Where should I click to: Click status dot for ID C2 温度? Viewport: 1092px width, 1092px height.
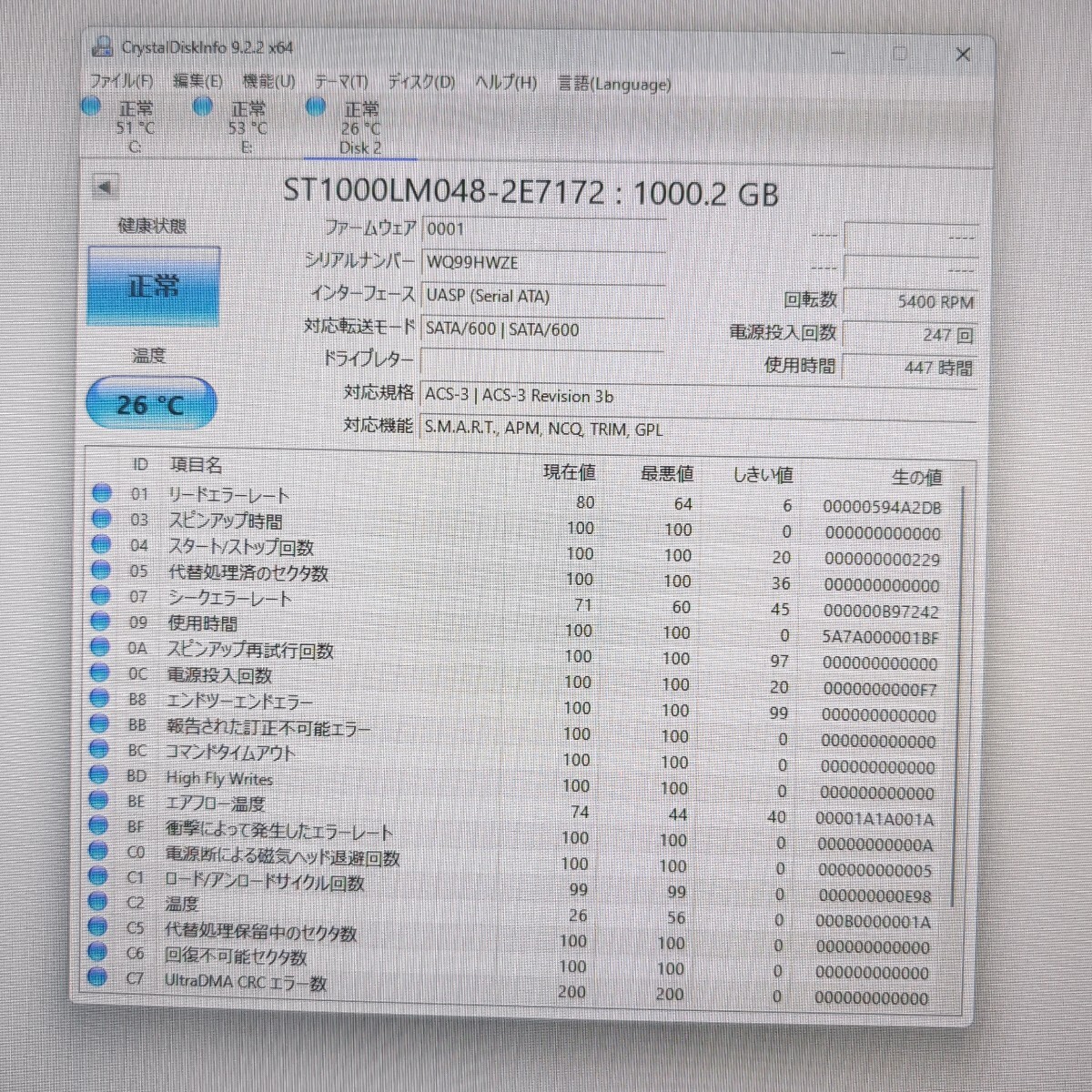[97, 902]
